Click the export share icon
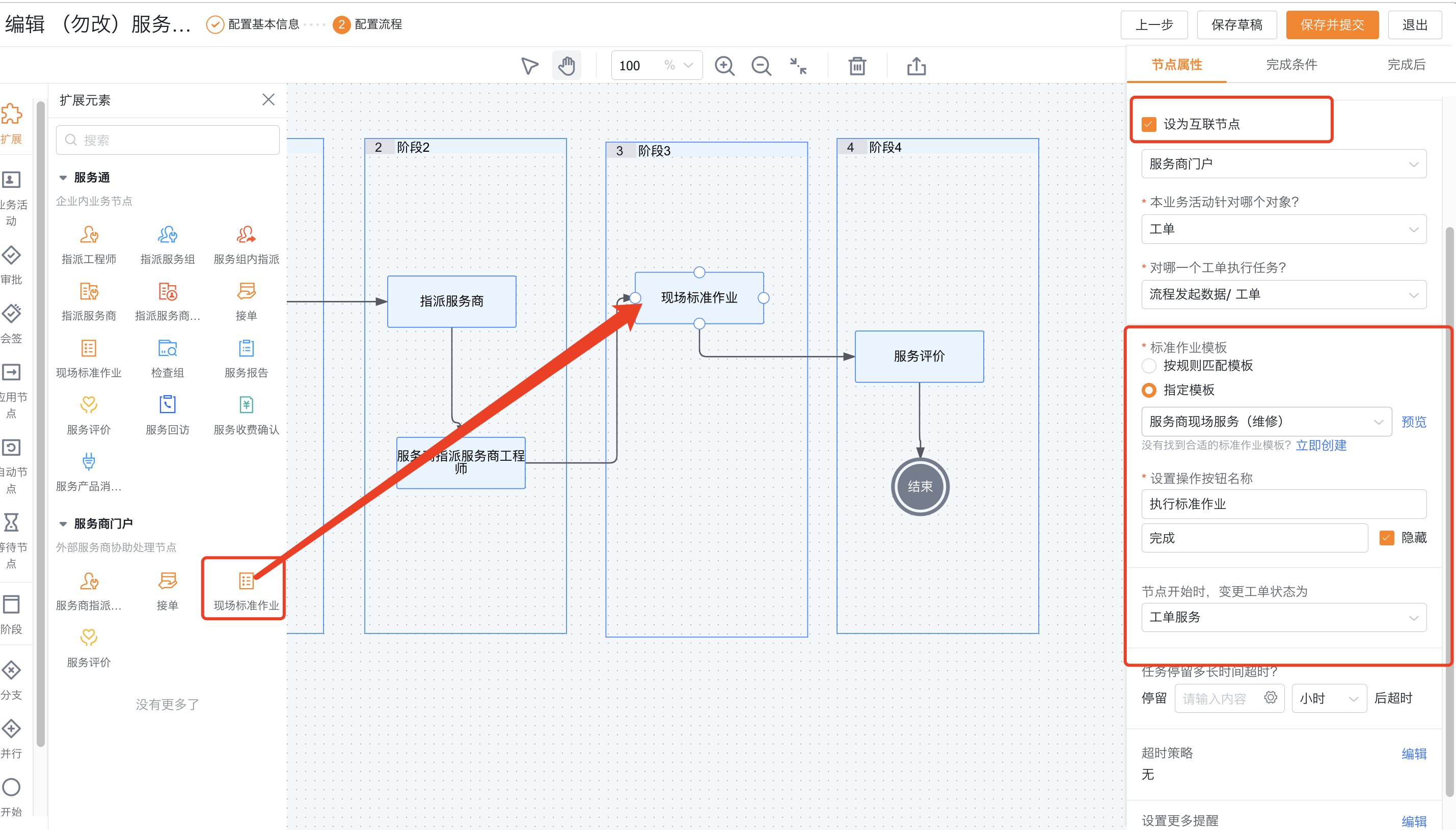This screenshot has height=830, width=1456. (x=916, y=66)
